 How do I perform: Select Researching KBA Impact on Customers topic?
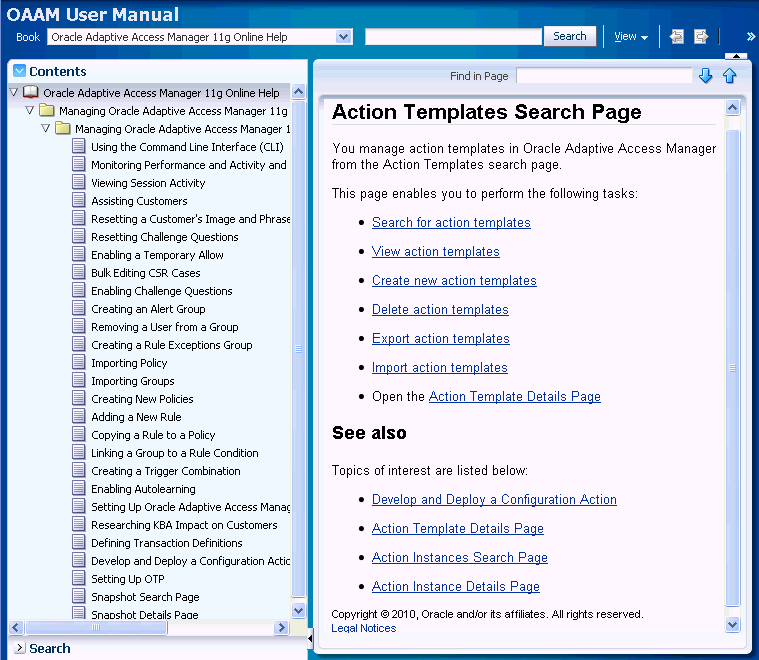[x=184, y=525]
